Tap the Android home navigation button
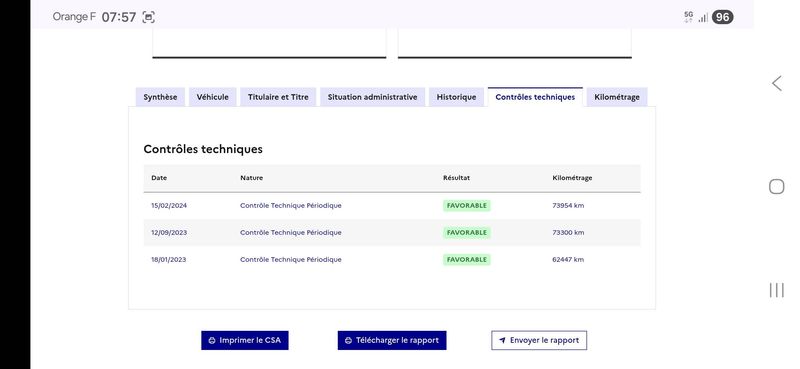The image size is (800, 369). tap(777, 187)
